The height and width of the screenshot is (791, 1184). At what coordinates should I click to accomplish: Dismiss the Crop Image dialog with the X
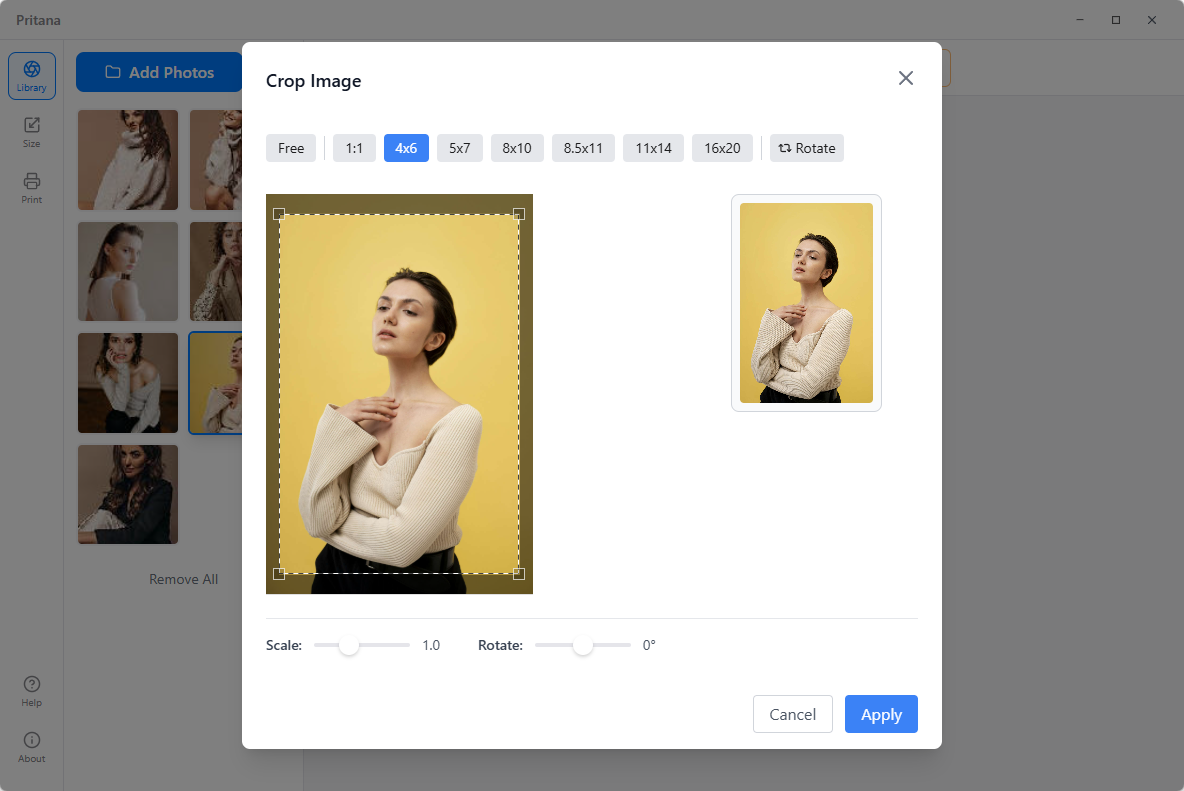click(906, 78)
